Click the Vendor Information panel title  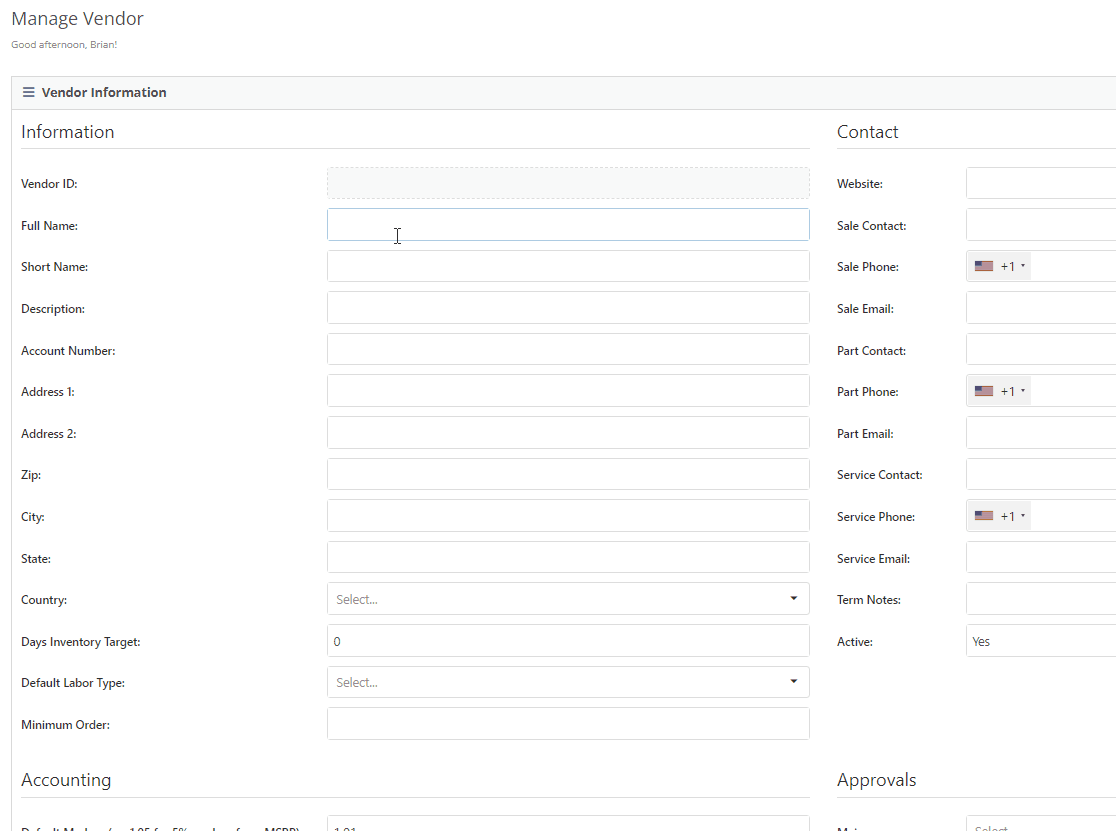[104, 92]
